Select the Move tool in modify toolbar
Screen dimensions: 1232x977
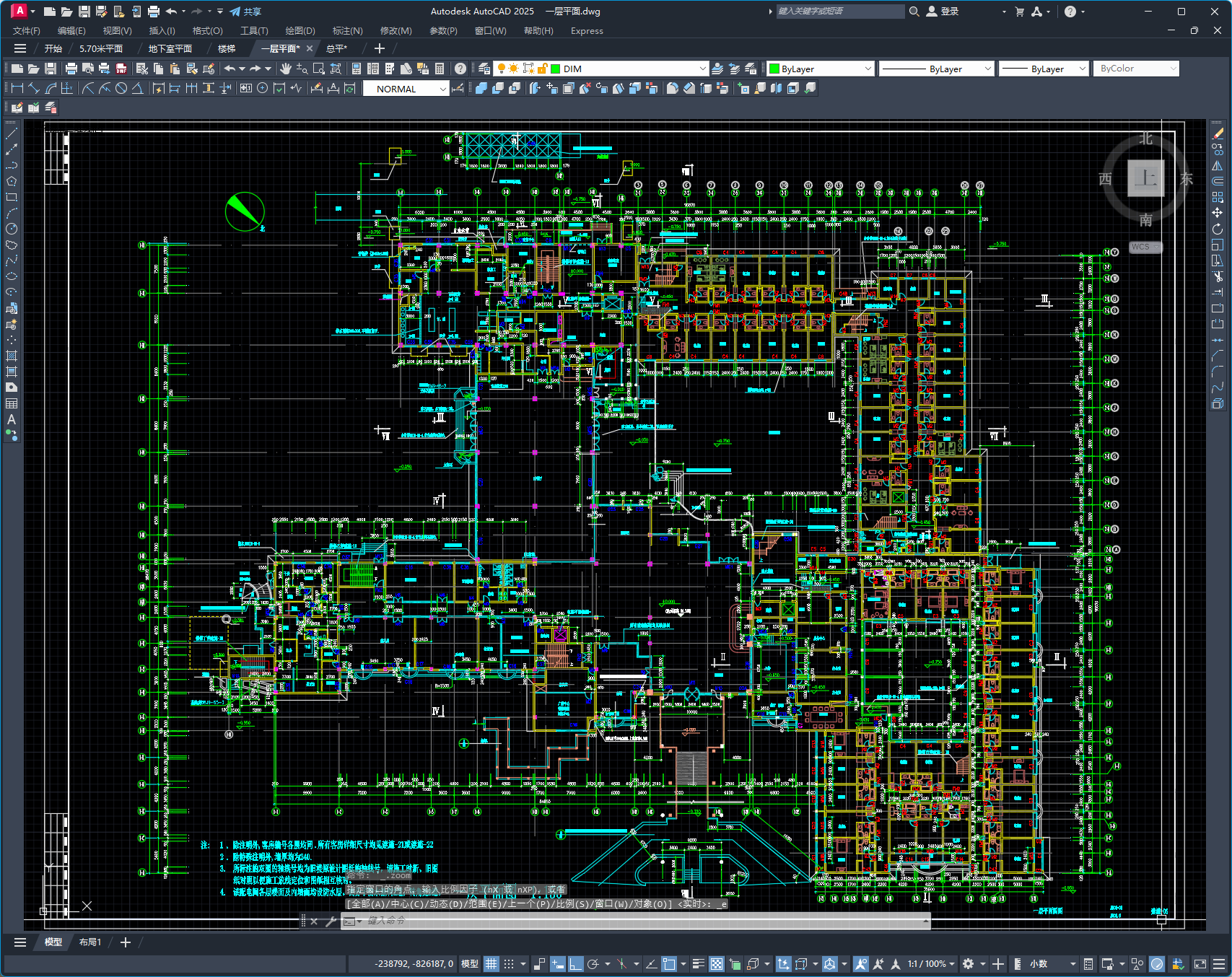pos(1218,213)
